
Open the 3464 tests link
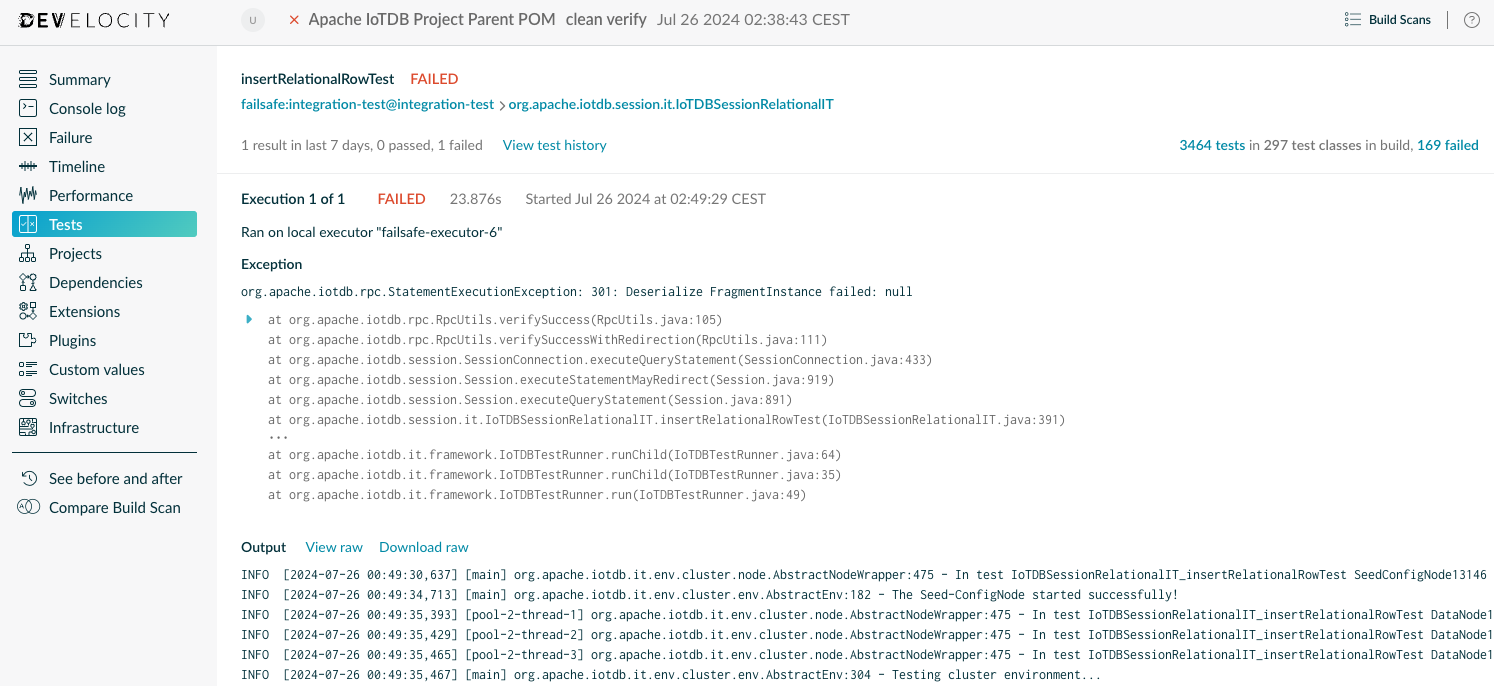point(1212,144)
